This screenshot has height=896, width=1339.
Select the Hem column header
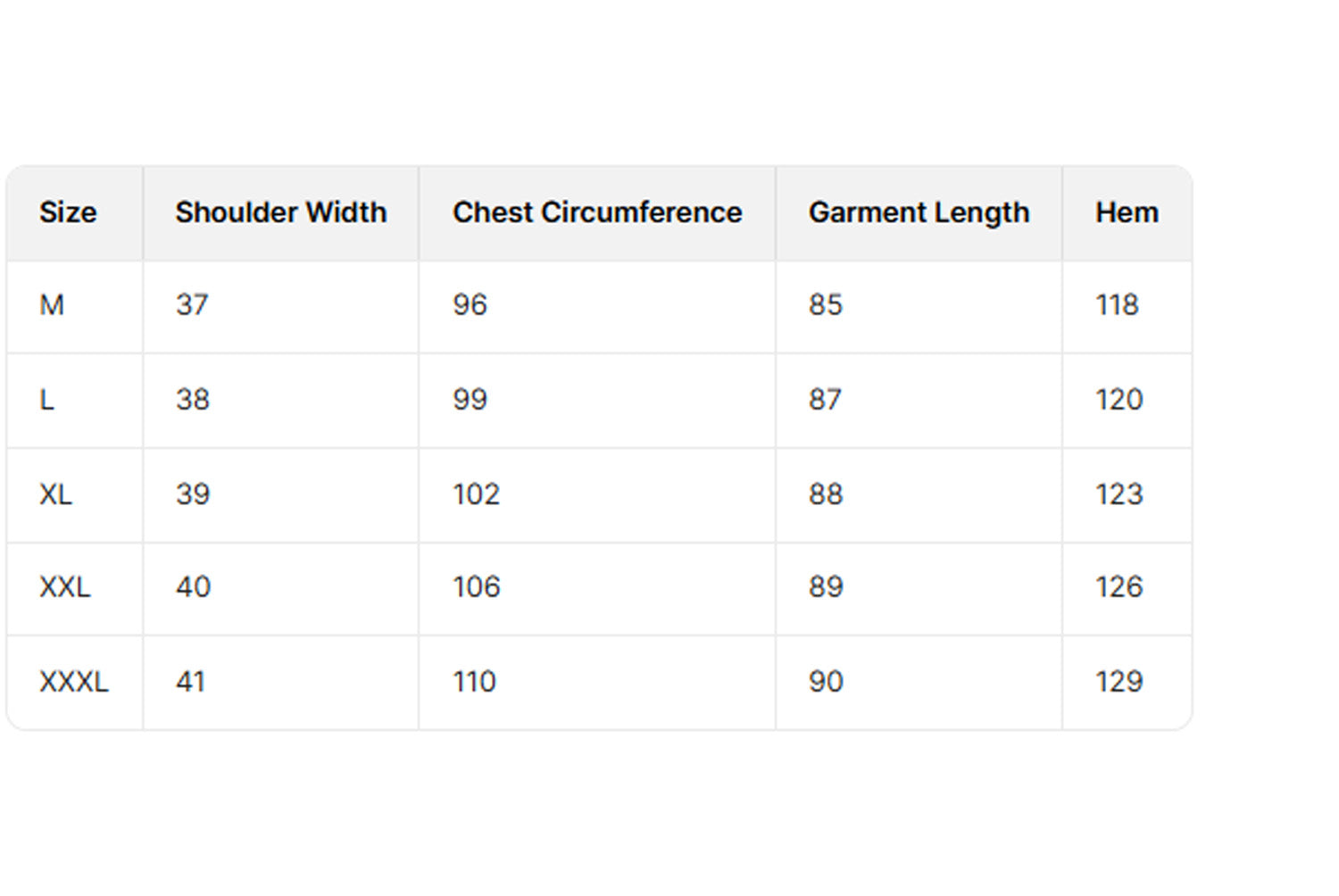click(x=1127, y=212)
